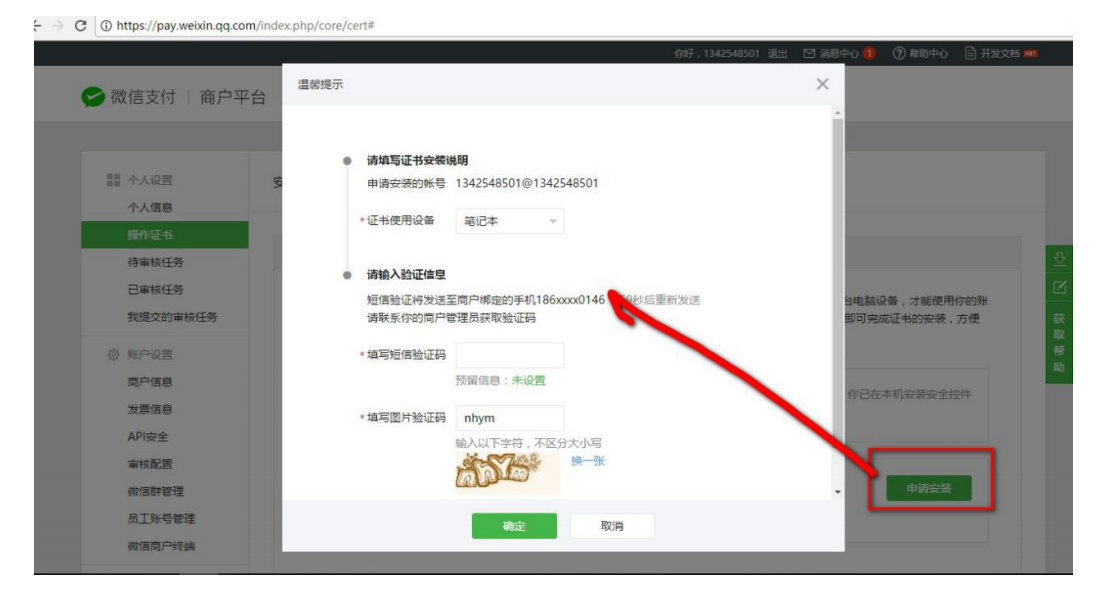Reload the page with browser refresh icon
Viewport: 1099px width, 604px height.
[x=79, y=24]
